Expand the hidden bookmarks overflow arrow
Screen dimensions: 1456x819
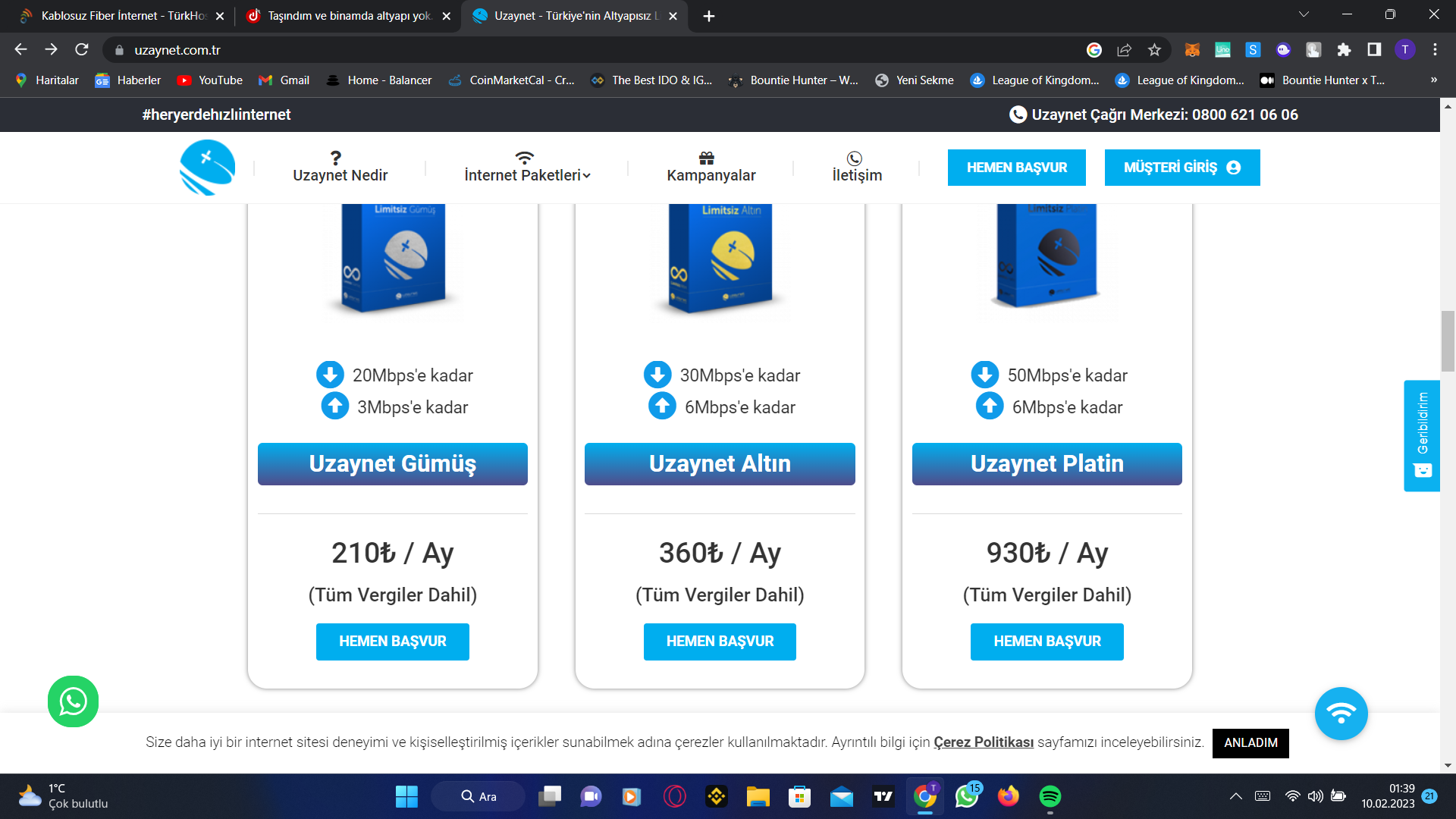coord(1433,80)
